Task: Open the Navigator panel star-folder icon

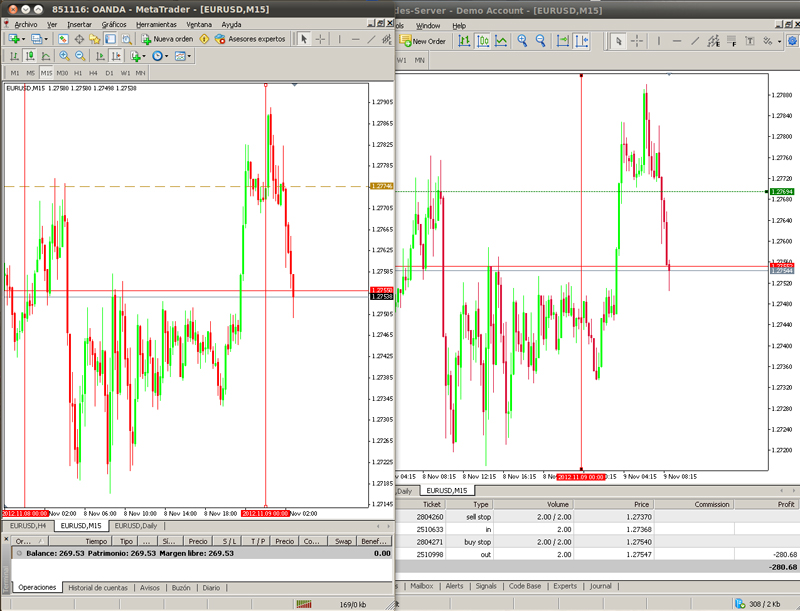Action: pyautogui.click(x=95, y=39)
